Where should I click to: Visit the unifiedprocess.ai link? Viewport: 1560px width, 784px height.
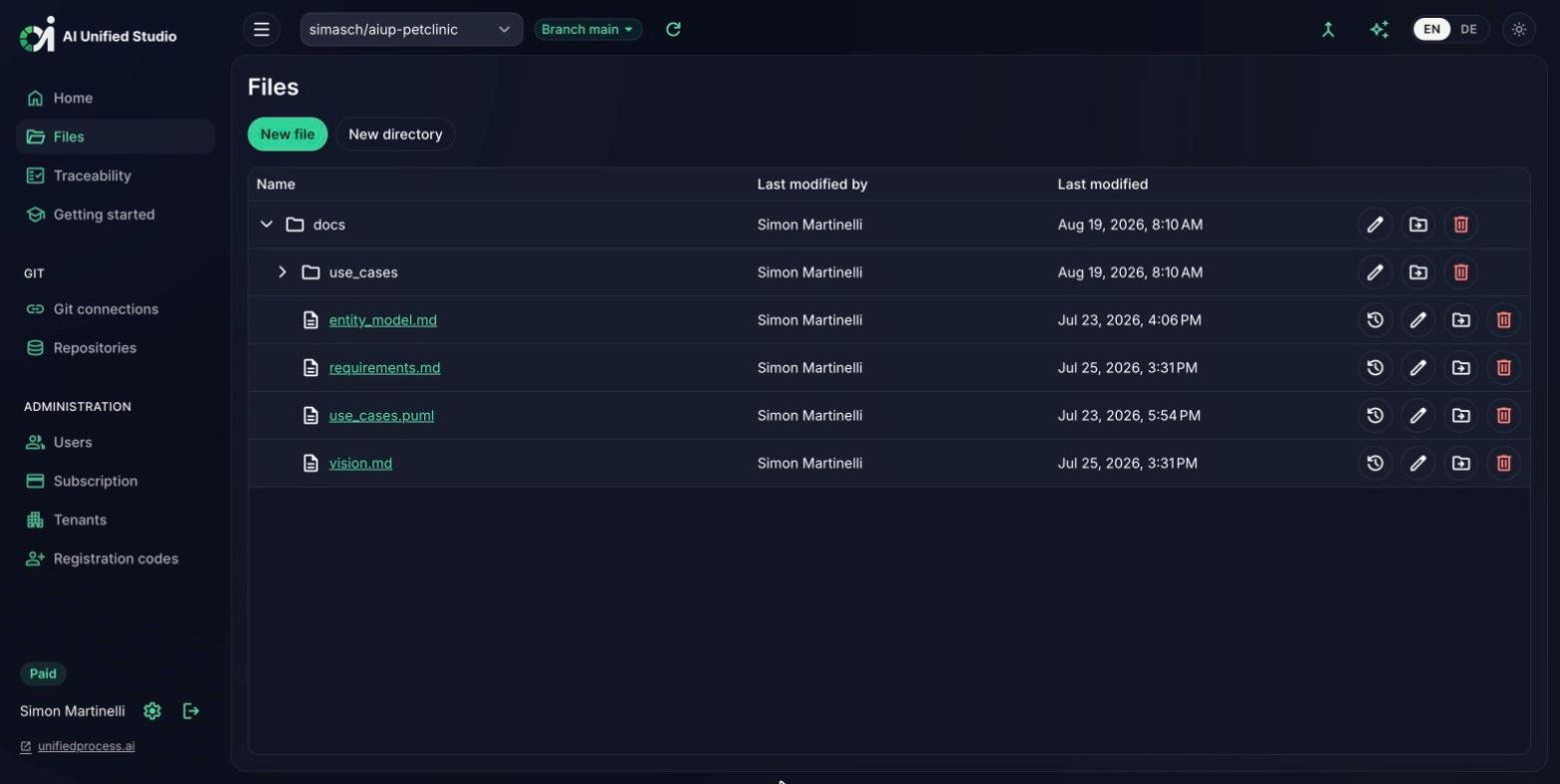coord(86,746)
